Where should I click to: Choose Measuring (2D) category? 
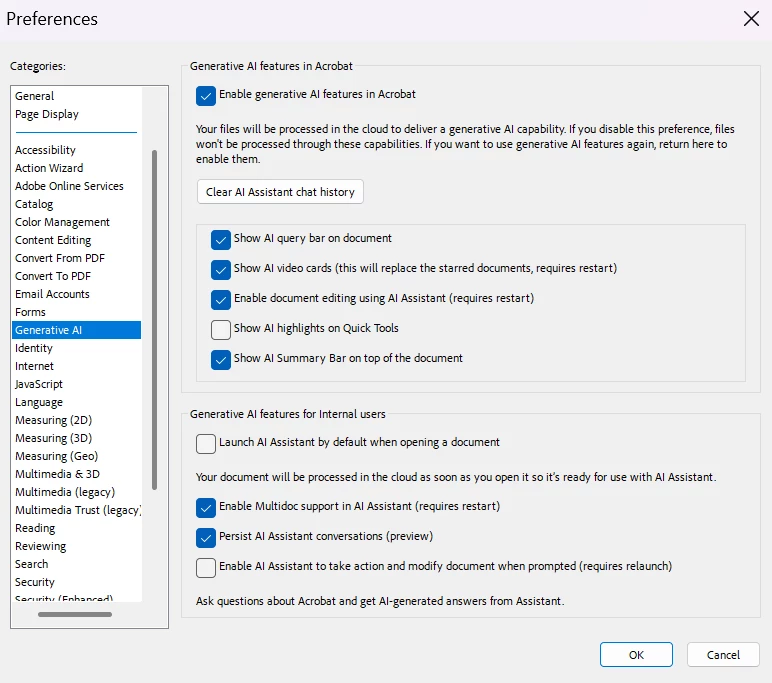click(76, 420)
